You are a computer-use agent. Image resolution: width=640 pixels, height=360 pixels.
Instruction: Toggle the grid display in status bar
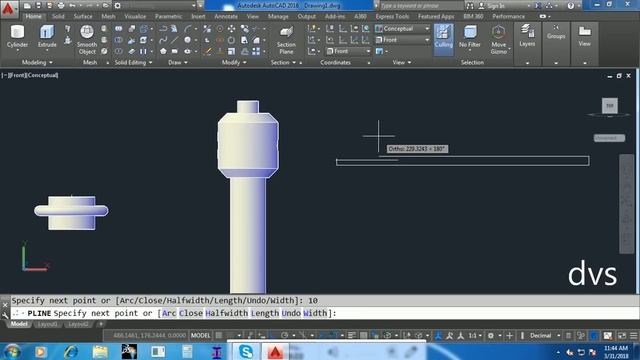click(x=219, y=336)
